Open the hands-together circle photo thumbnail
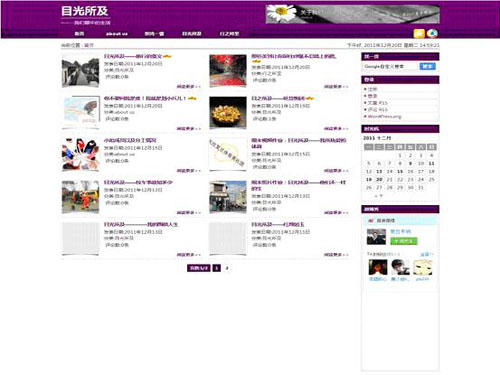Image resolution: width=500 pixels, height=375 pixels. 80,155
